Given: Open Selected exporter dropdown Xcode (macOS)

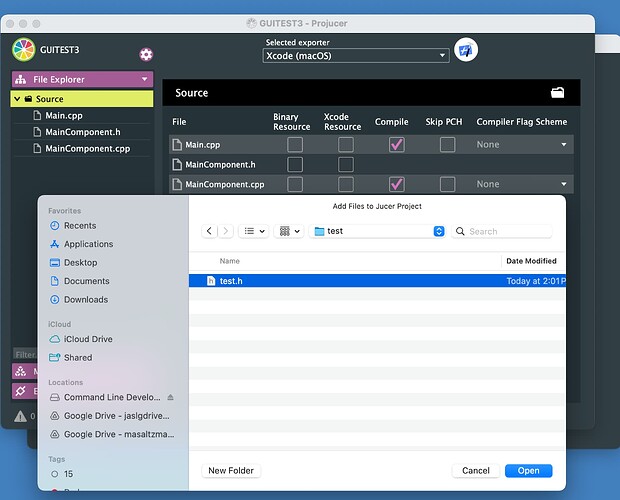Looking at the screenshot, I should [356, 56].
